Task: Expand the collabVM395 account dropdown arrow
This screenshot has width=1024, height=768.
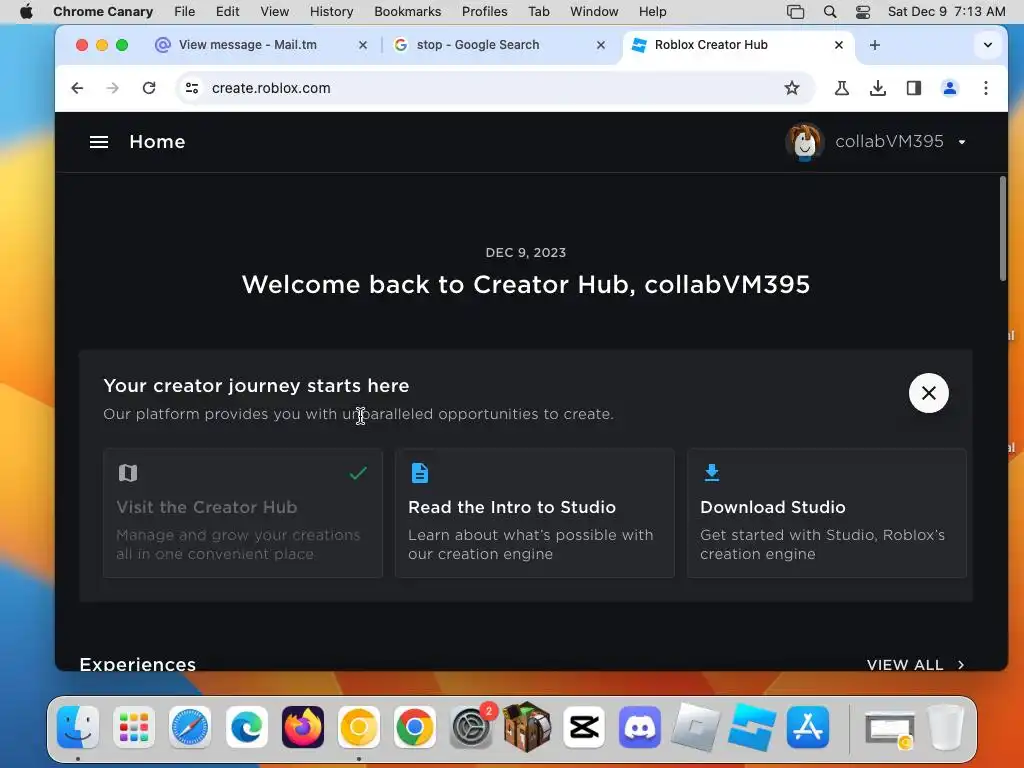Action: coord(962,142)
